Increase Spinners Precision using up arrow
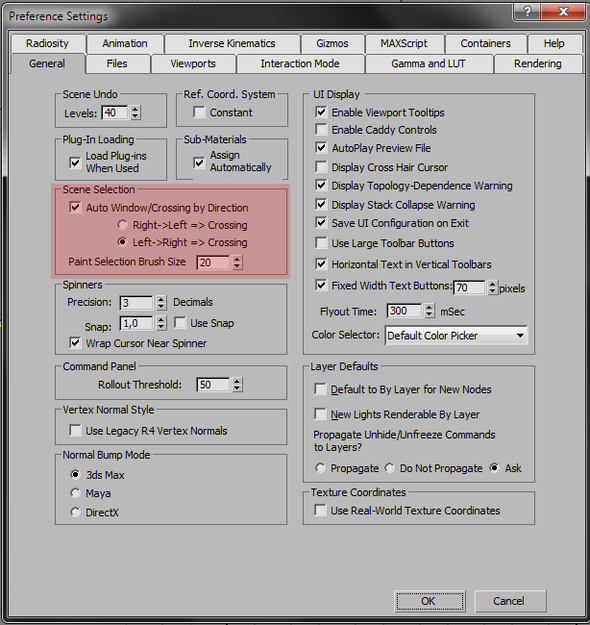 click(x=161, y=299)
